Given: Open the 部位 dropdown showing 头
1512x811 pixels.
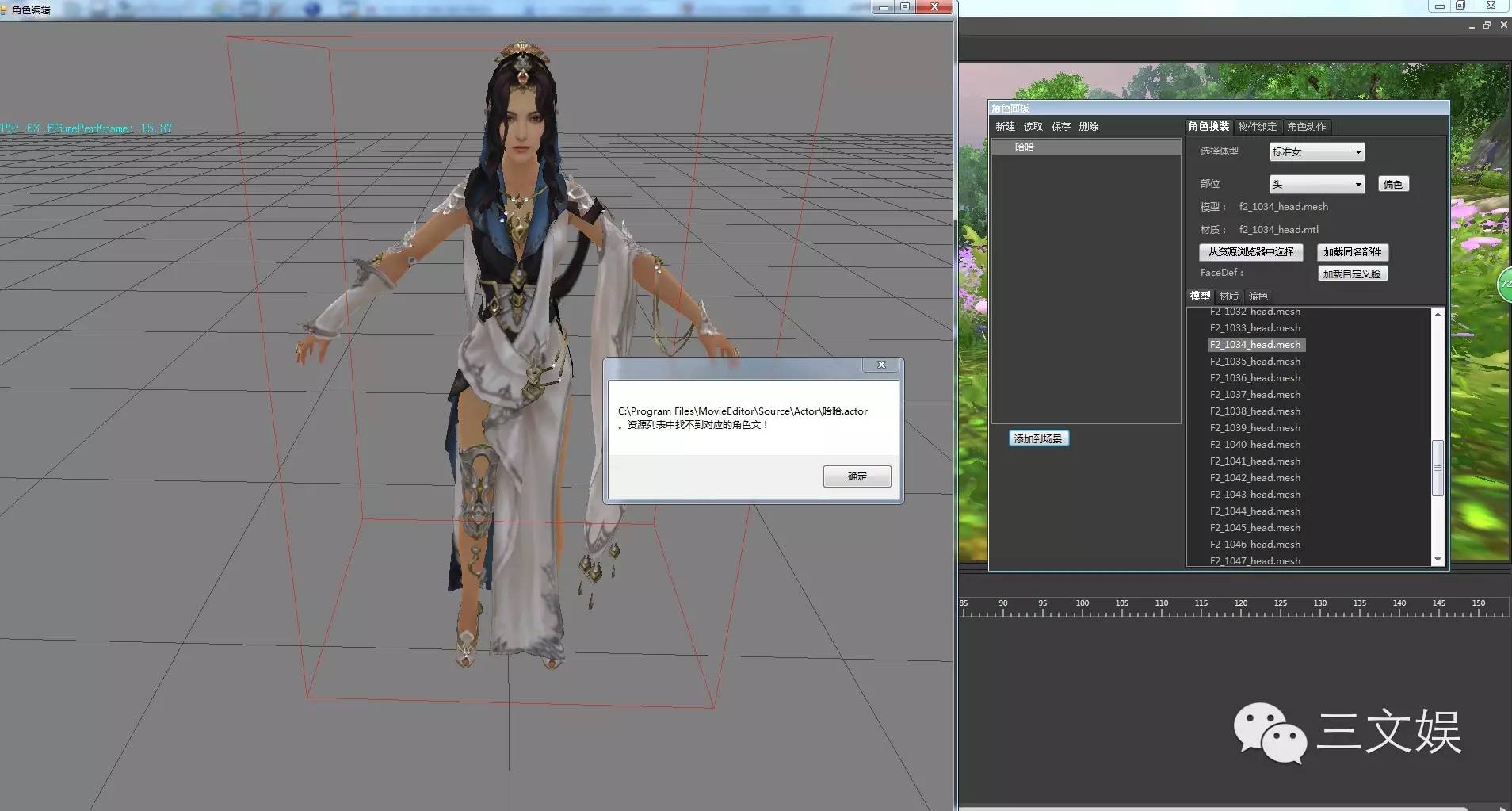Looking at the screenshot, I should [1316, 184].
